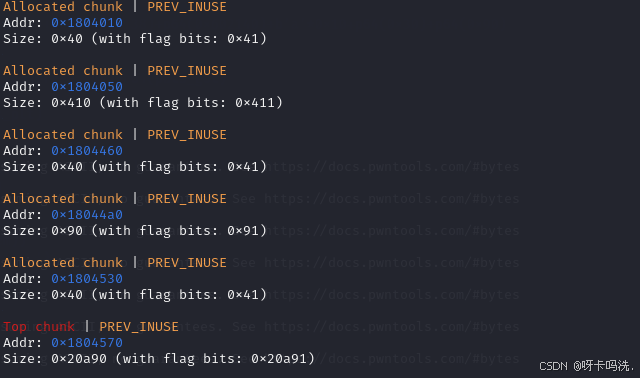Click the address 0x1804530
The height and width of the screenshot is (378, 640).
pos(87,279)
